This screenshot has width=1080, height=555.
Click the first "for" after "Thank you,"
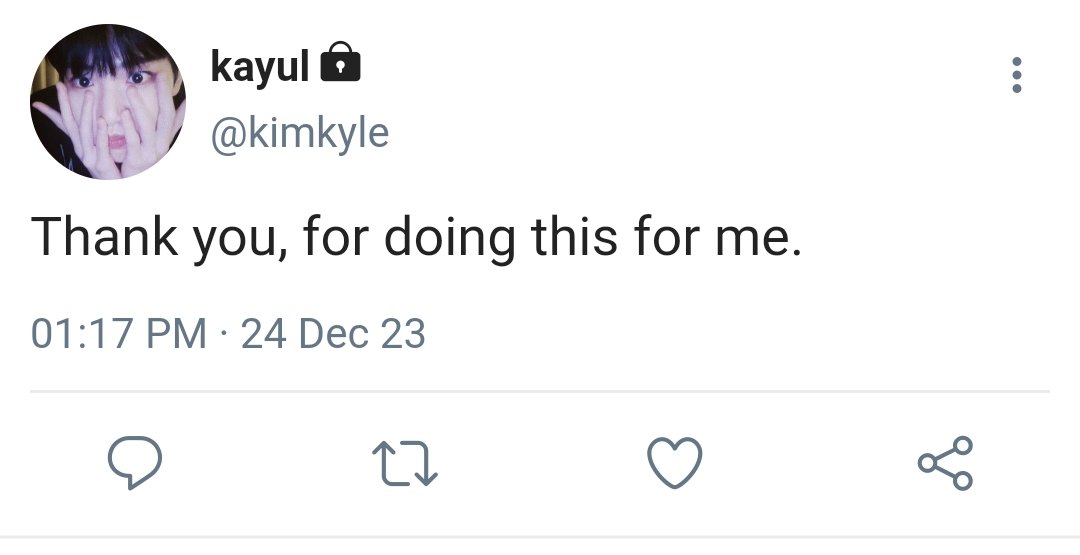click(x=336, y=240)
